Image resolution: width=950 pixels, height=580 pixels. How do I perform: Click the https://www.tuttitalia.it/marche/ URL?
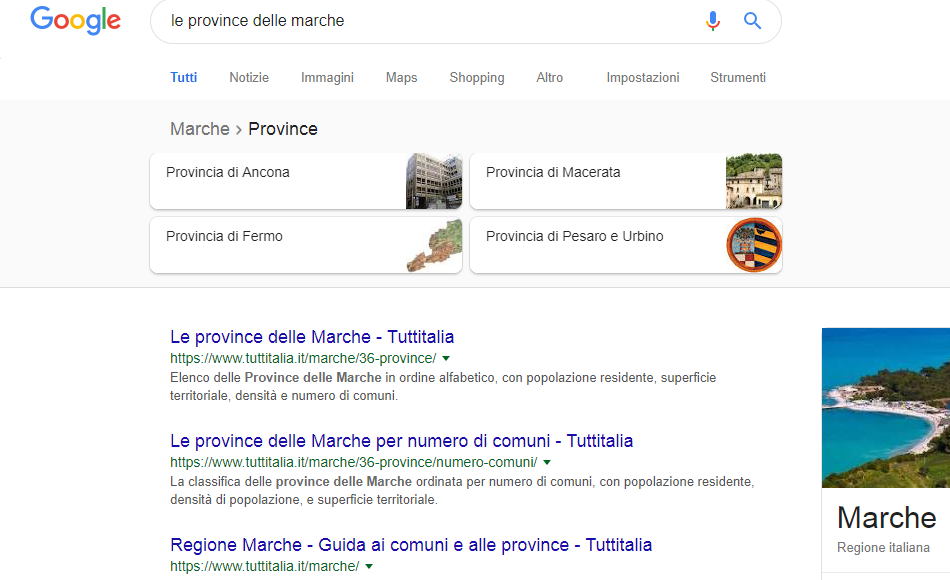(265, 567)
